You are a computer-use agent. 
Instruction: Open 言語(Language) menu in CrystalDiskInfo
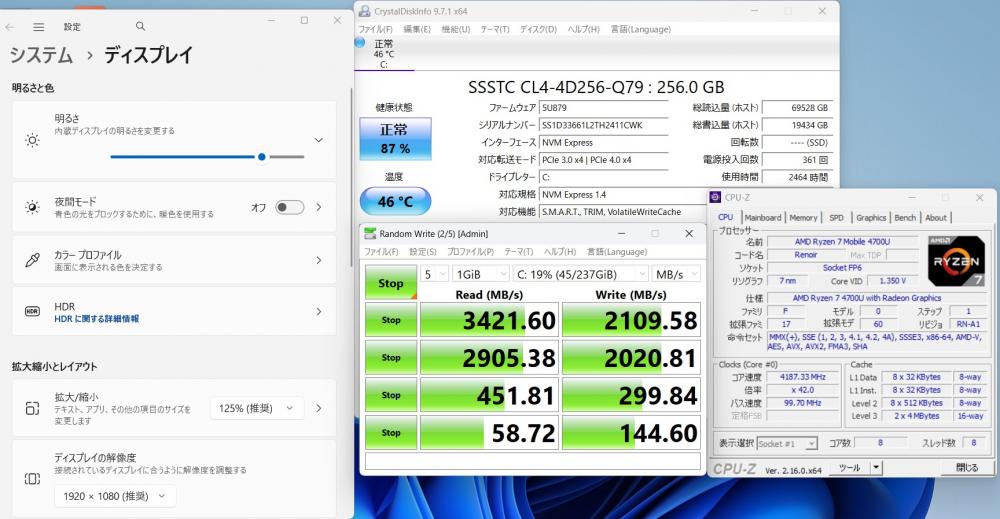640,29
